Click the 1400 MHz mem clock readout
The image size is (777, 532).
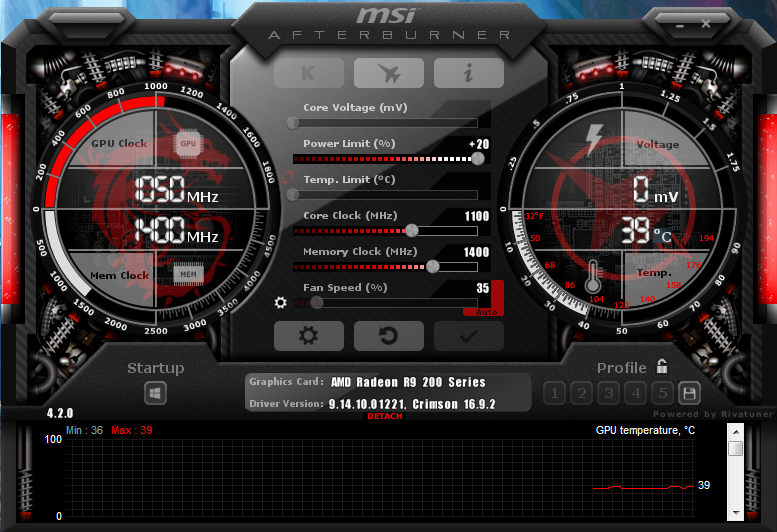pyautogui.click(x=176, y=229)
